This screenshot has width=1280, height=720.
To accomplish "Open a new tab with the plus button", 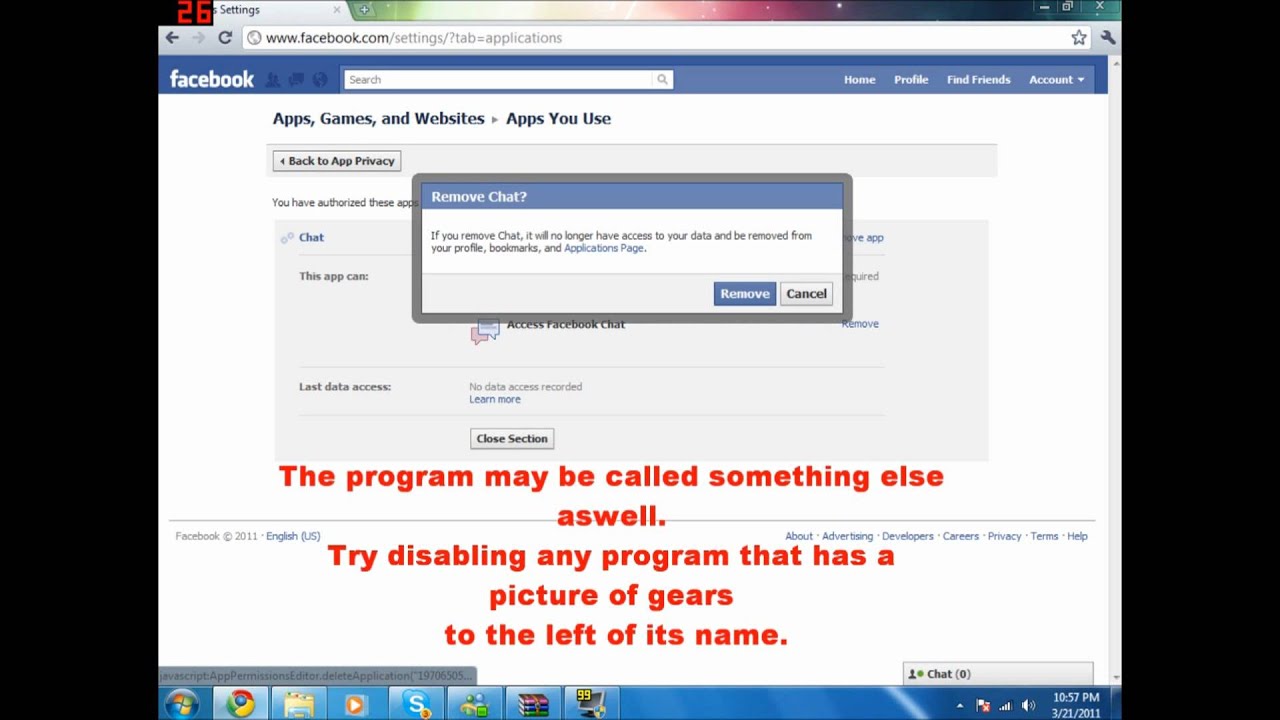I will tap(364, 10).
